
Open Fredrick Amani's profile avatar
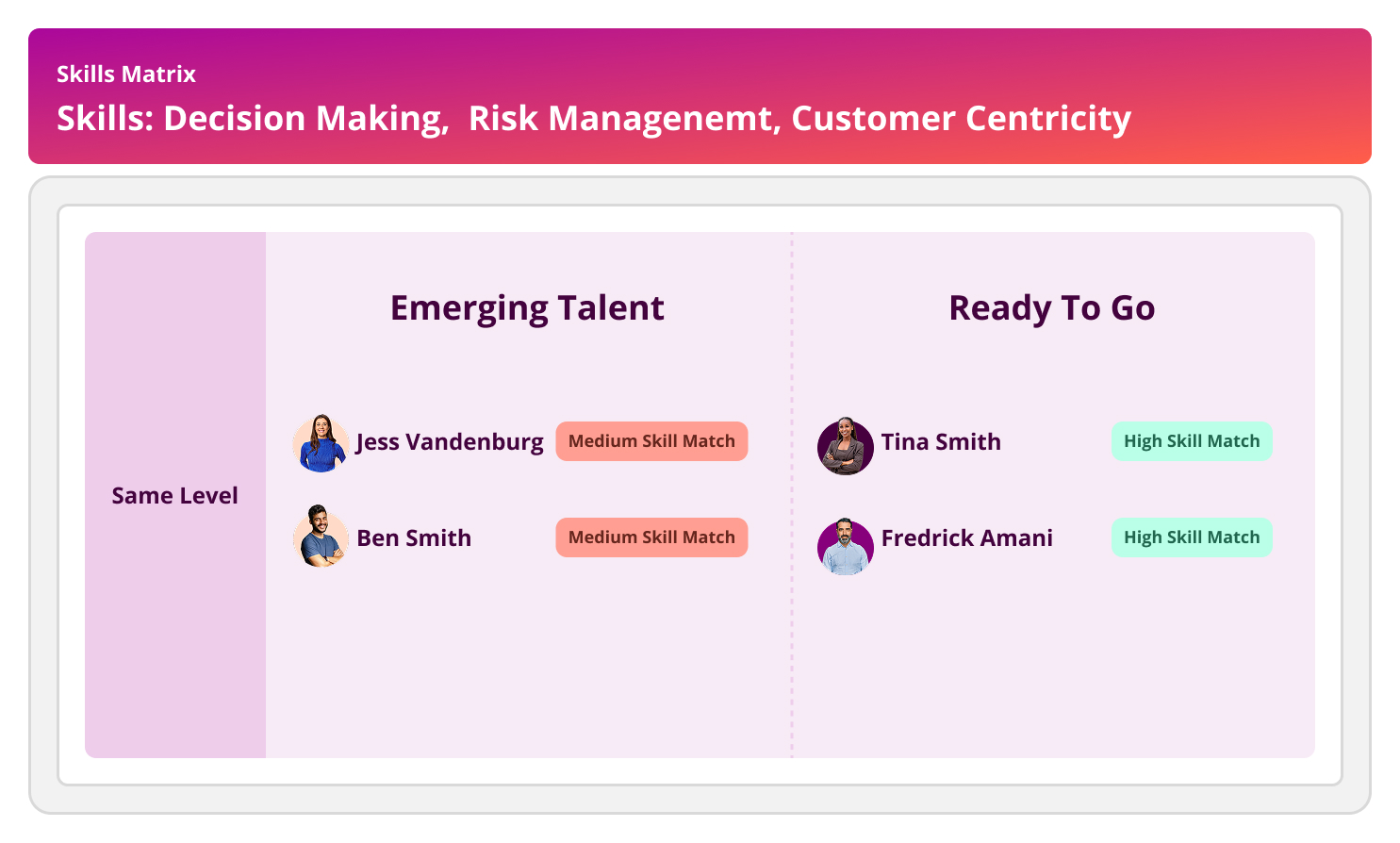[x=845, y=546]
